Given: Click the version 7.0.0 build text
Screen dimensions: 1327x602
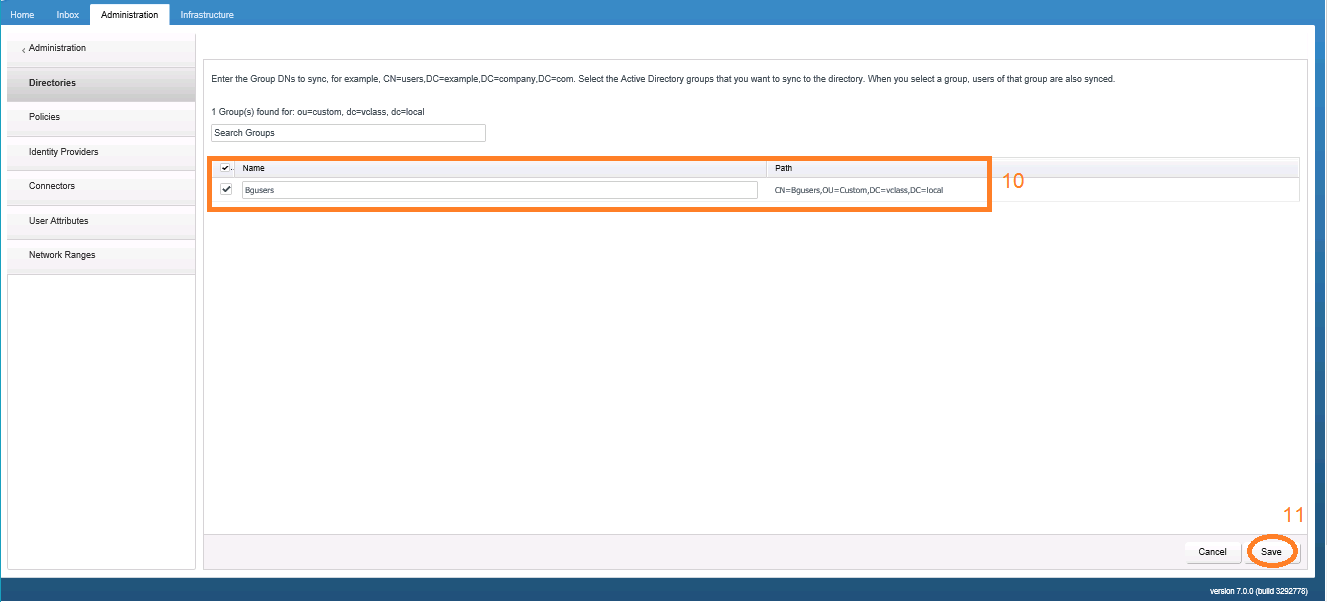Looking at the screenshot, I should pos(1259,589).
